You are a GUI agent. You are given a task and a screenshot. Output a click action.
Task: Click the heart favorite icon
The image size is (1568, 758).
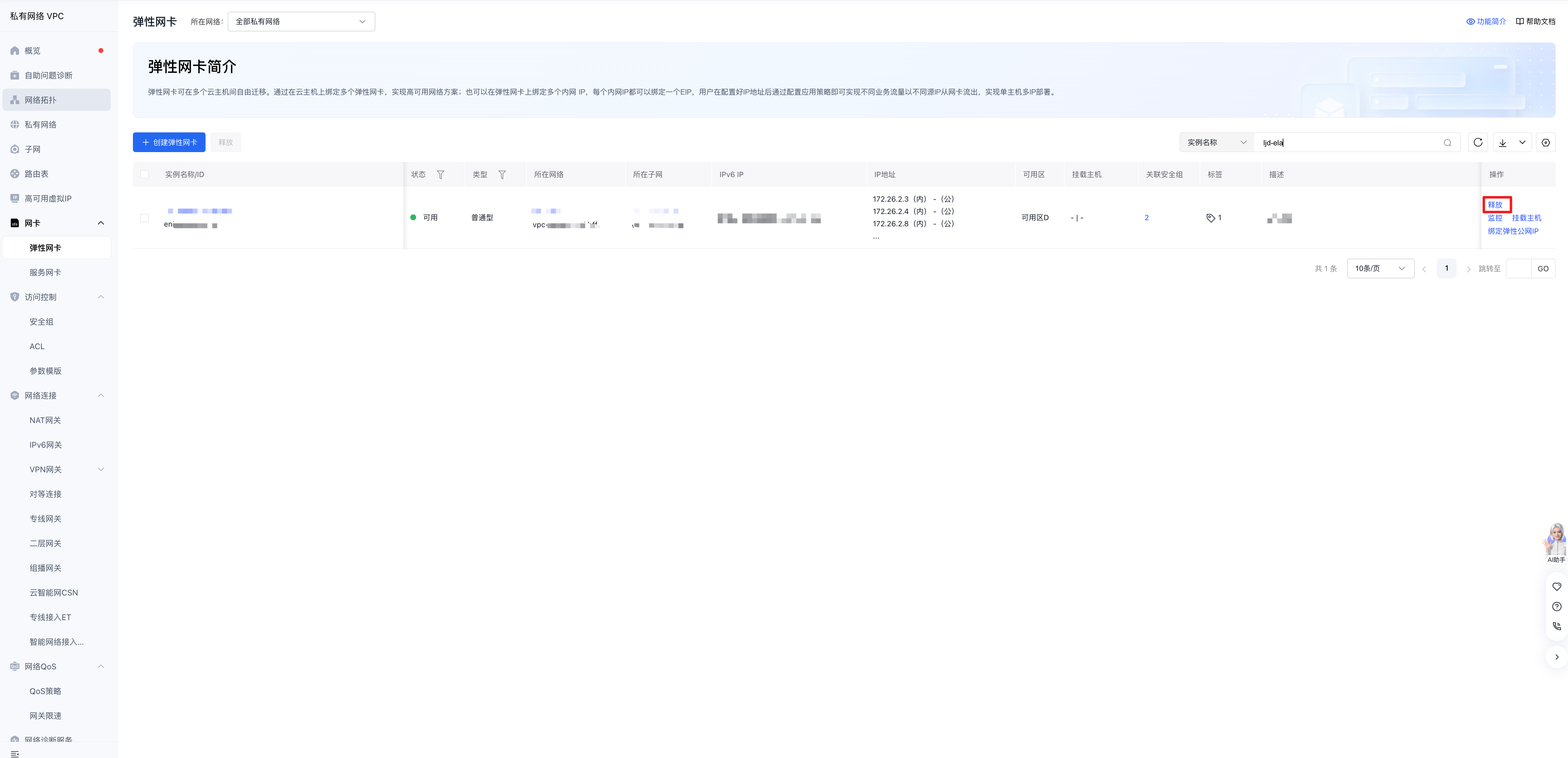pyautogui.click(x=1556, y=587)
